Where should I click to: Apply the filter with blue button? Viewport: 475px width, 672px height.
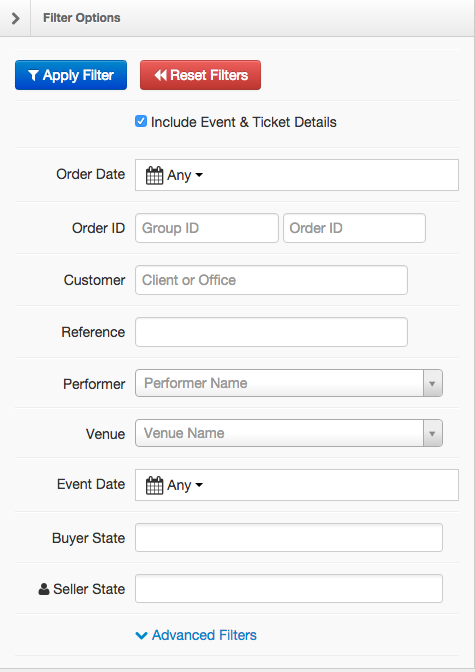(x=71, y=75)
